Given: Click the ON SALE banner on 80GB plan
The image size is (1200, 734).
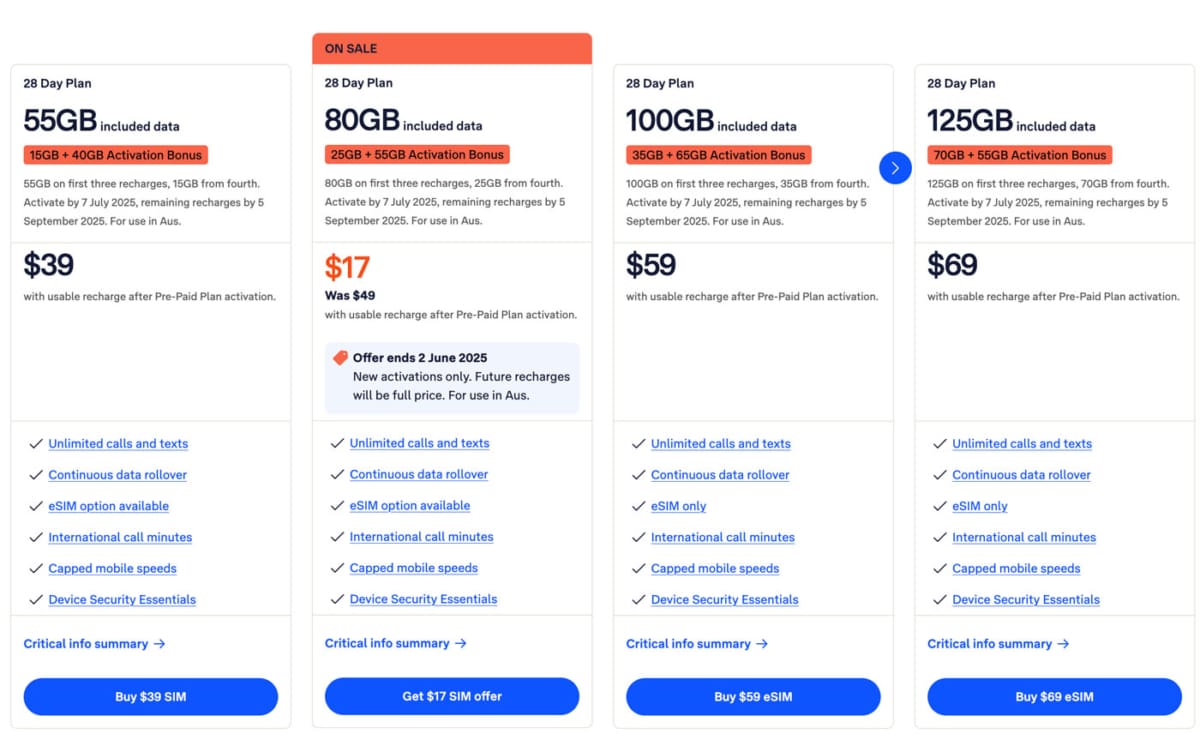Looking at the screenshot, I should coord(452,49).
